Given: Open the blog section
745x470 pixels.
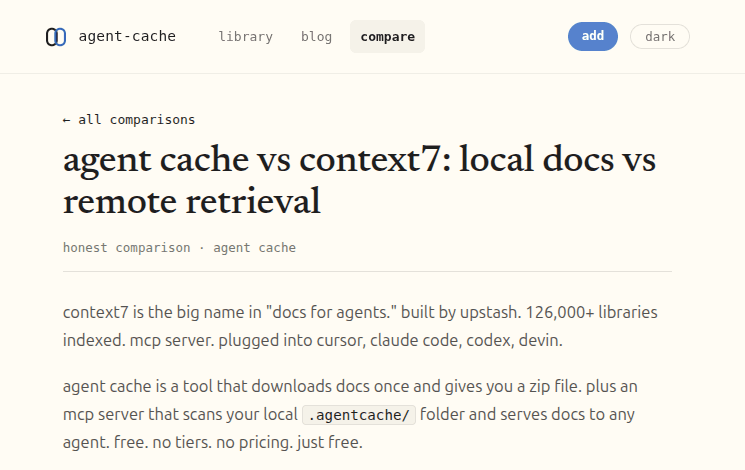Looking at the screenshot, I should tap(316, 37).
